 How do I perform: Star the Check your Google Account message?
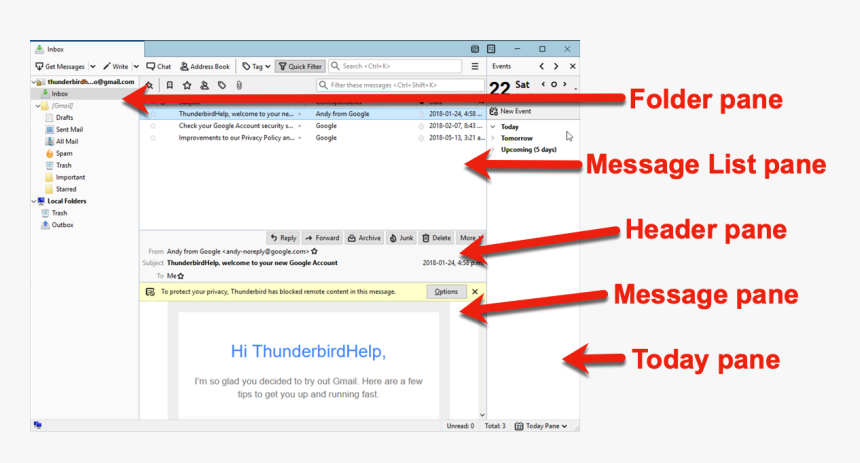[153, 126]
